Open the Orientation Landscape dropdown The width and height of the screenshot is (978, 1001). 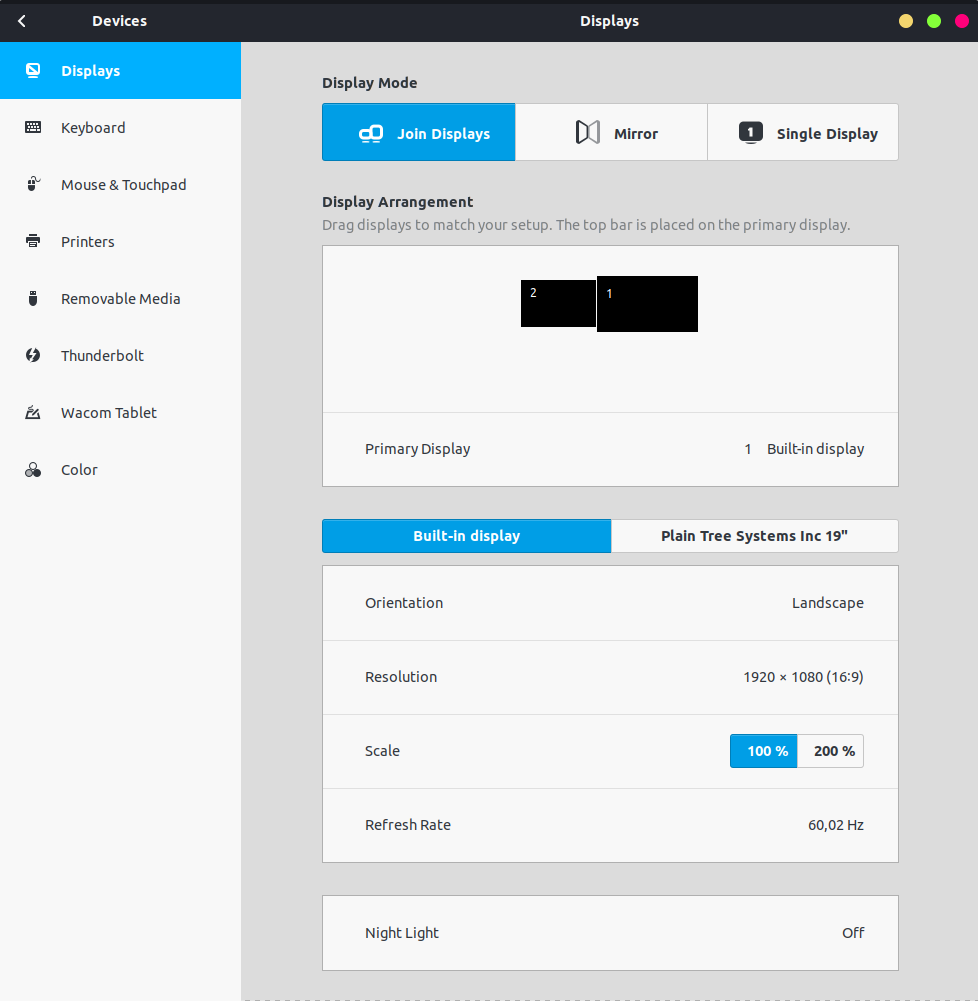click(x=610, y=603)
